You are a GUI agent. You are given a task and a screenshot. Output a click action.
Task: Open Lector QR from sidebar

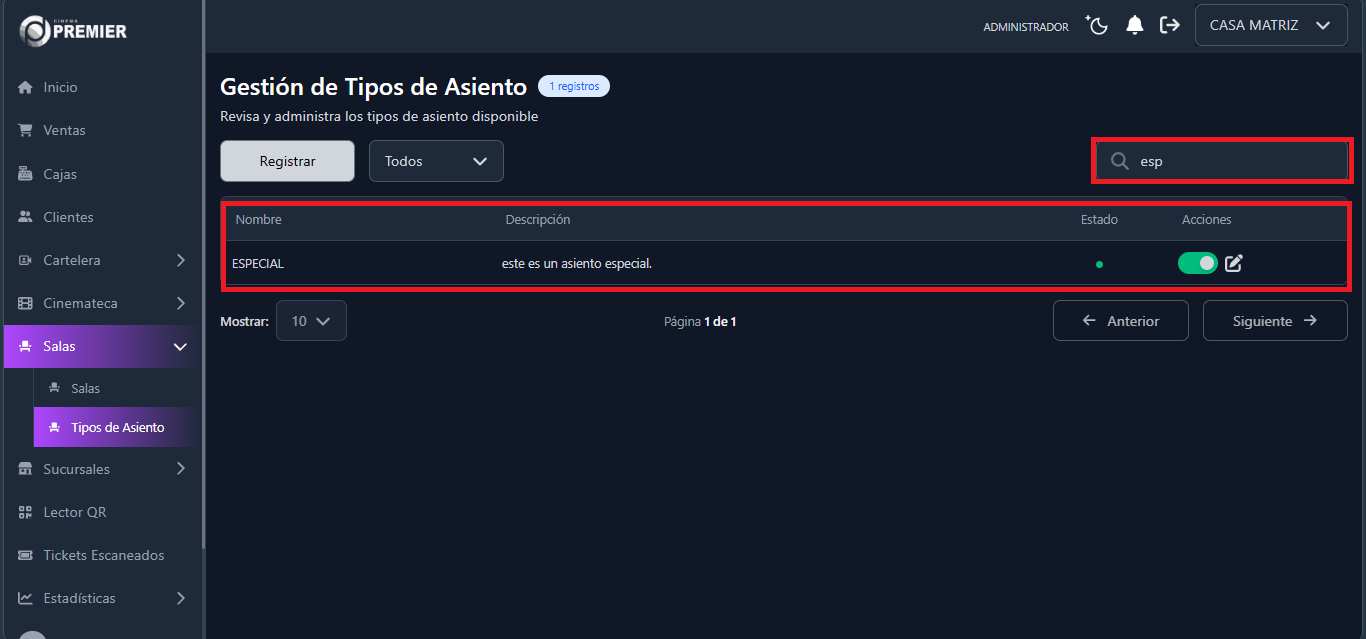pos(74,512)
